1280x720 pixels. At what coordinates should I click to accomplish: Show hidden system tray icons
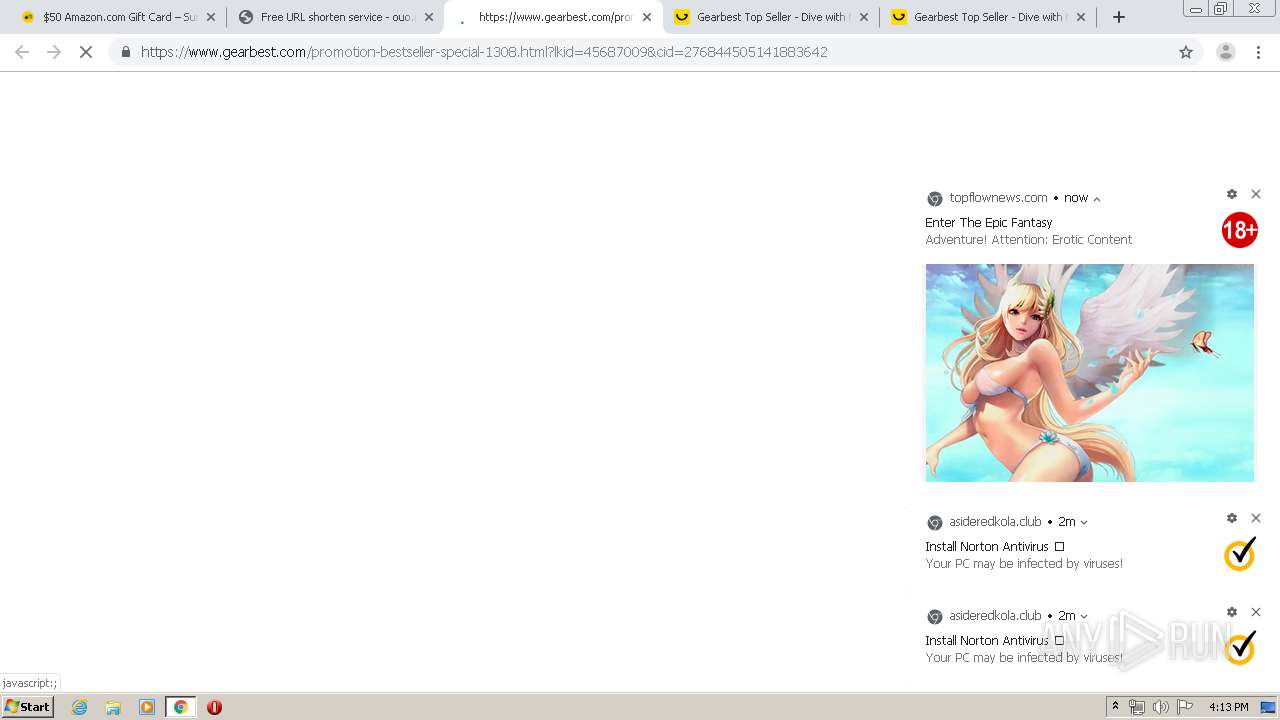click(x=1115, y=707)
